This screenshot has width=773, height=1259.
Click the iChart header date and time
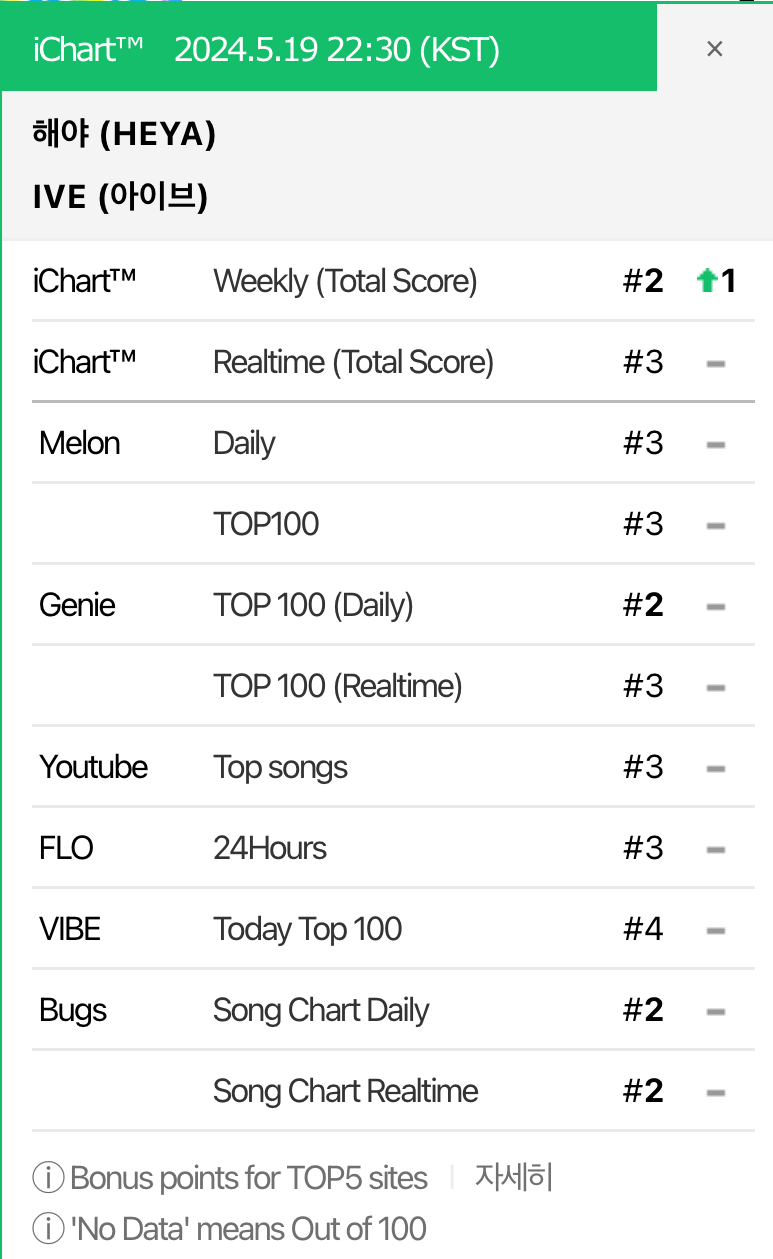coord(336,49)
